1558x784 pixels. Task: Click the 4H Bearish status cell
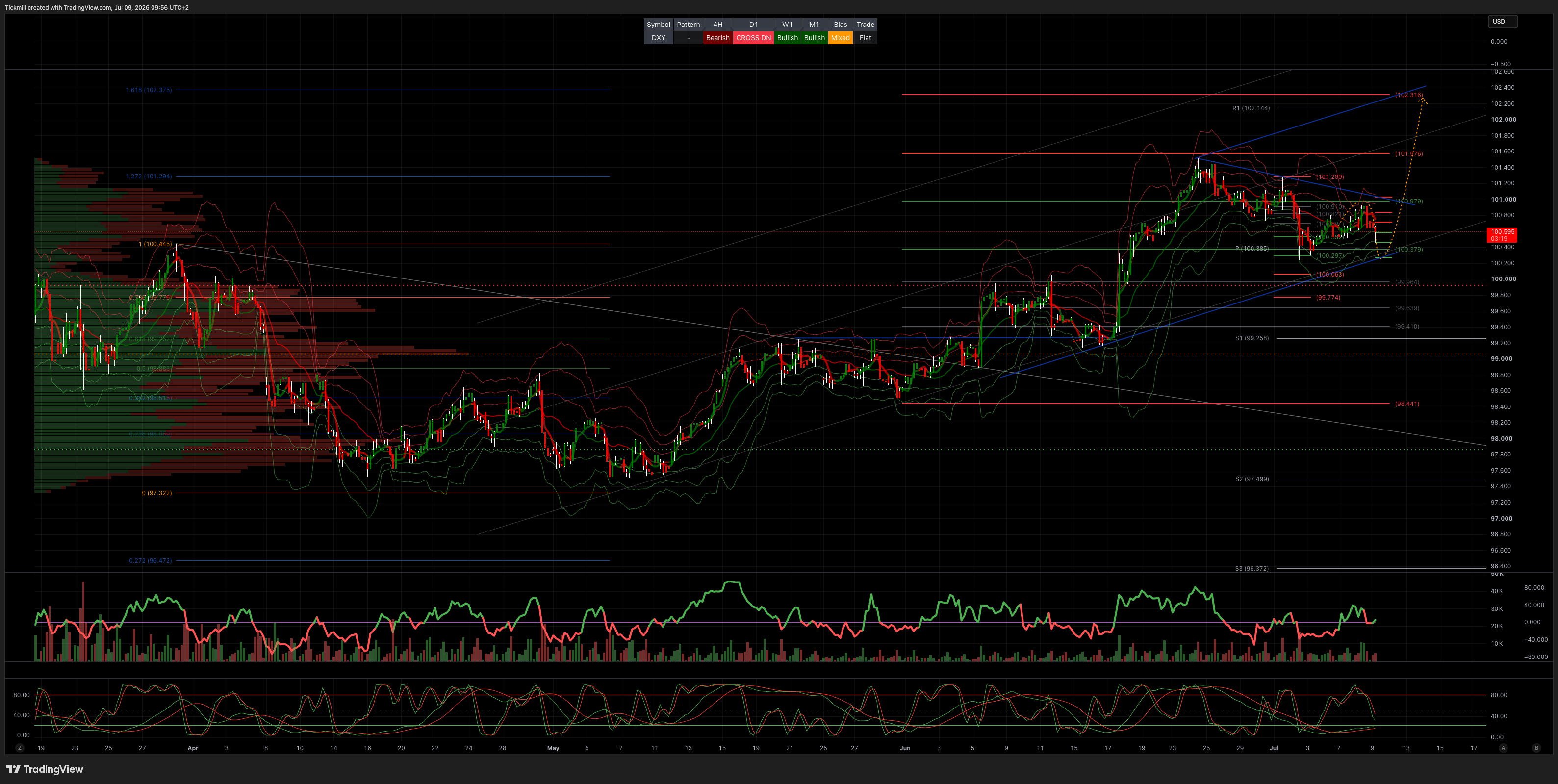pos(717,37)
